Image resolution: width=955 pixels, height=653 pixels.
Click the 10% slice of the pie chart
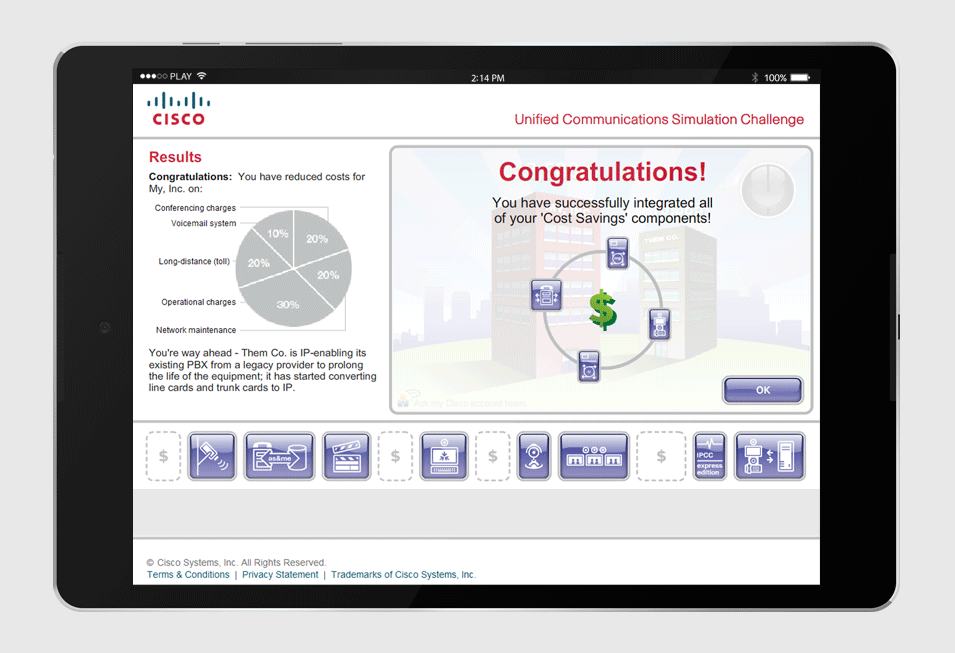277,234
